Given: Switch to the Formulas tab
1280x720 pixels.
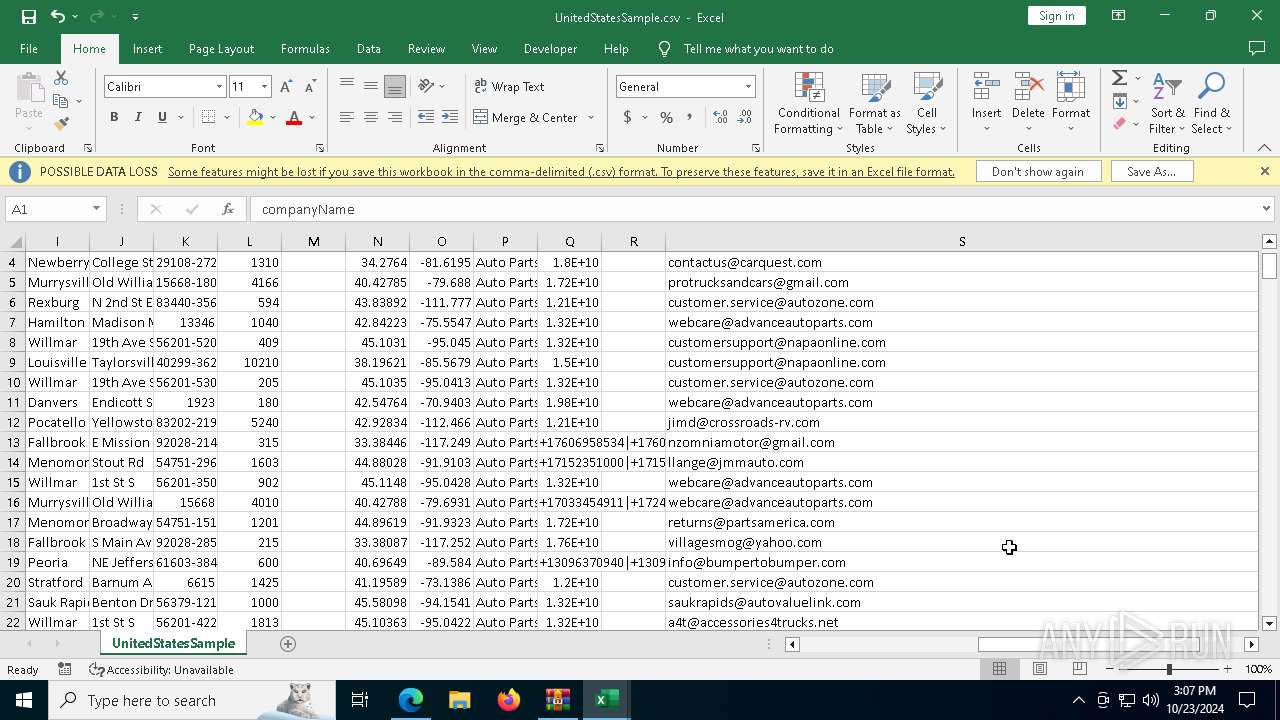Looking at the screenshot, I should click(x=305, y=48).
